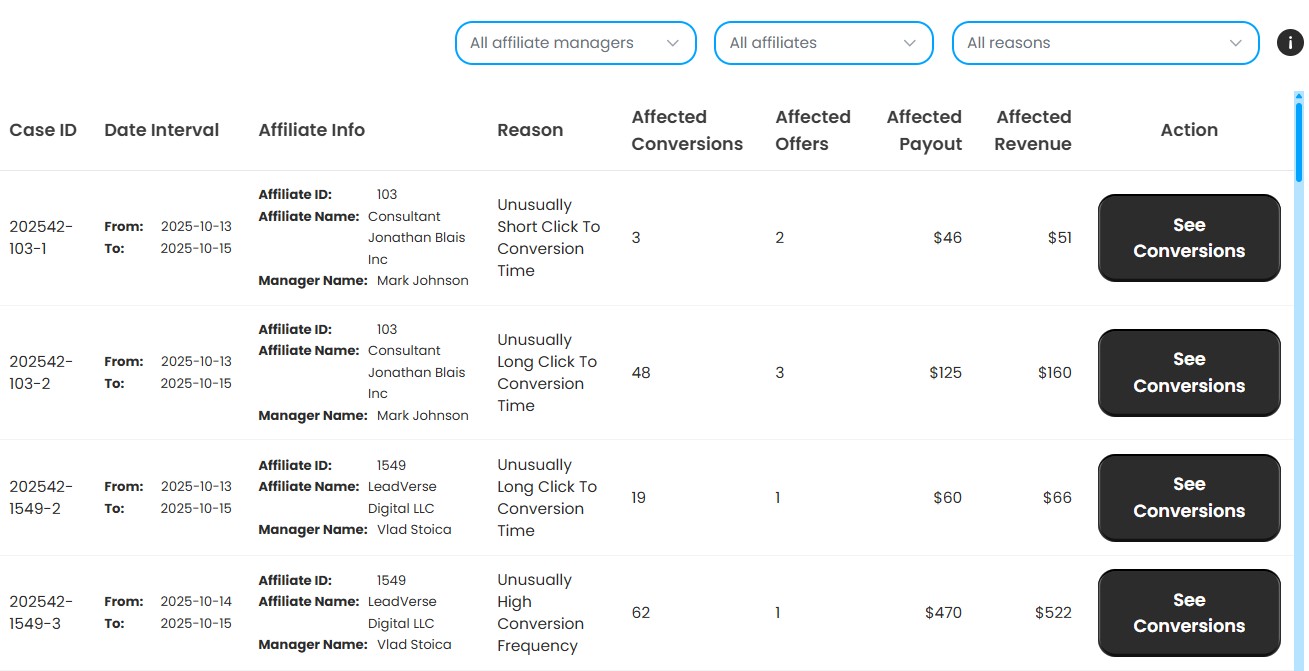Click the Reason column header
Screen dimensions: 1309x671
(530, 129)
